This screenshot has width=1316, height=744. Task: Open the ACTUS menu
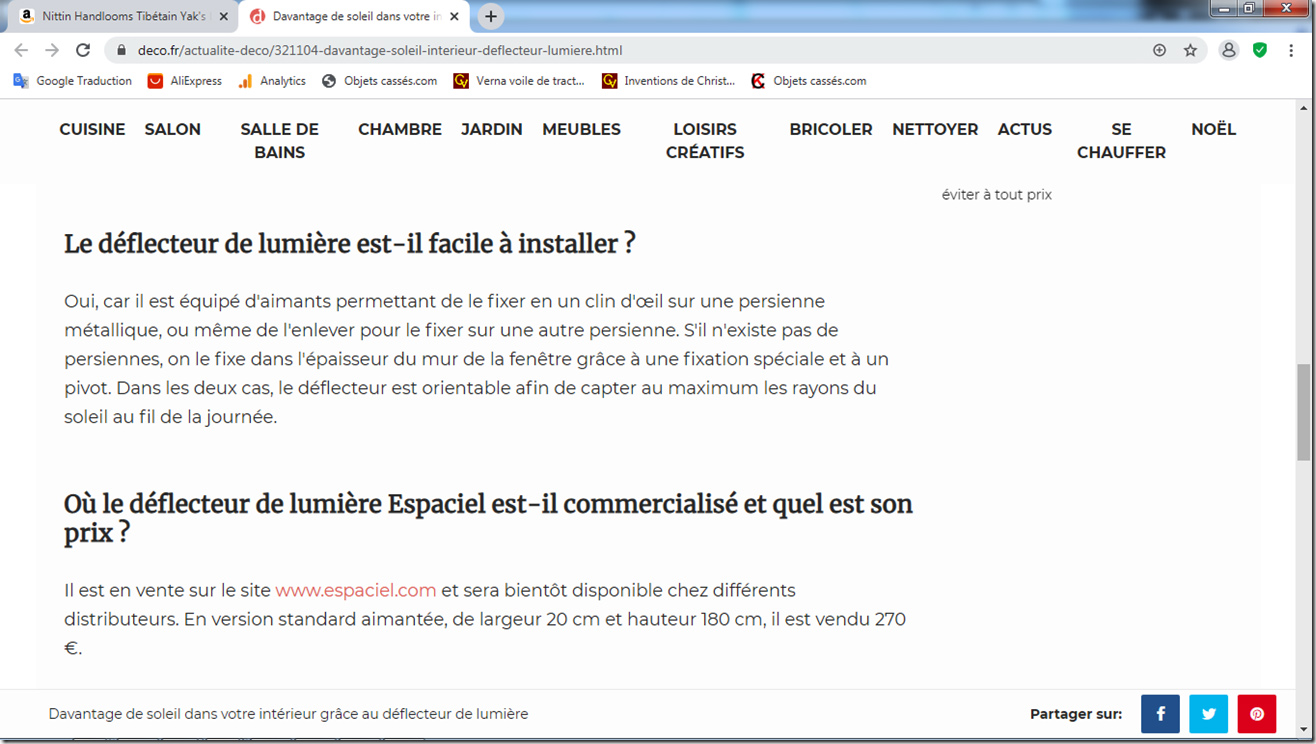tap(1025, 129)
